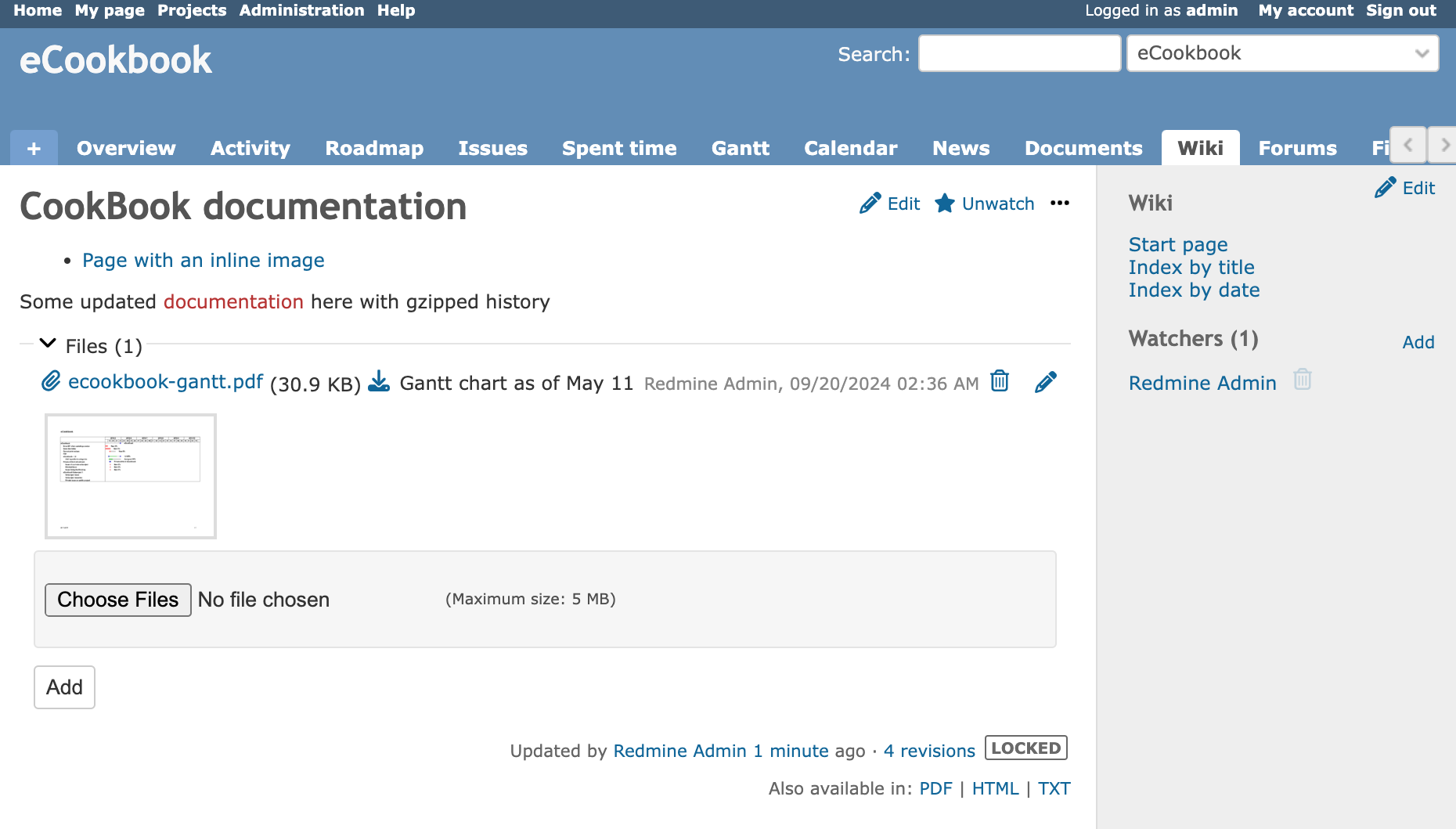Open the Administration menu

(301, 10)
